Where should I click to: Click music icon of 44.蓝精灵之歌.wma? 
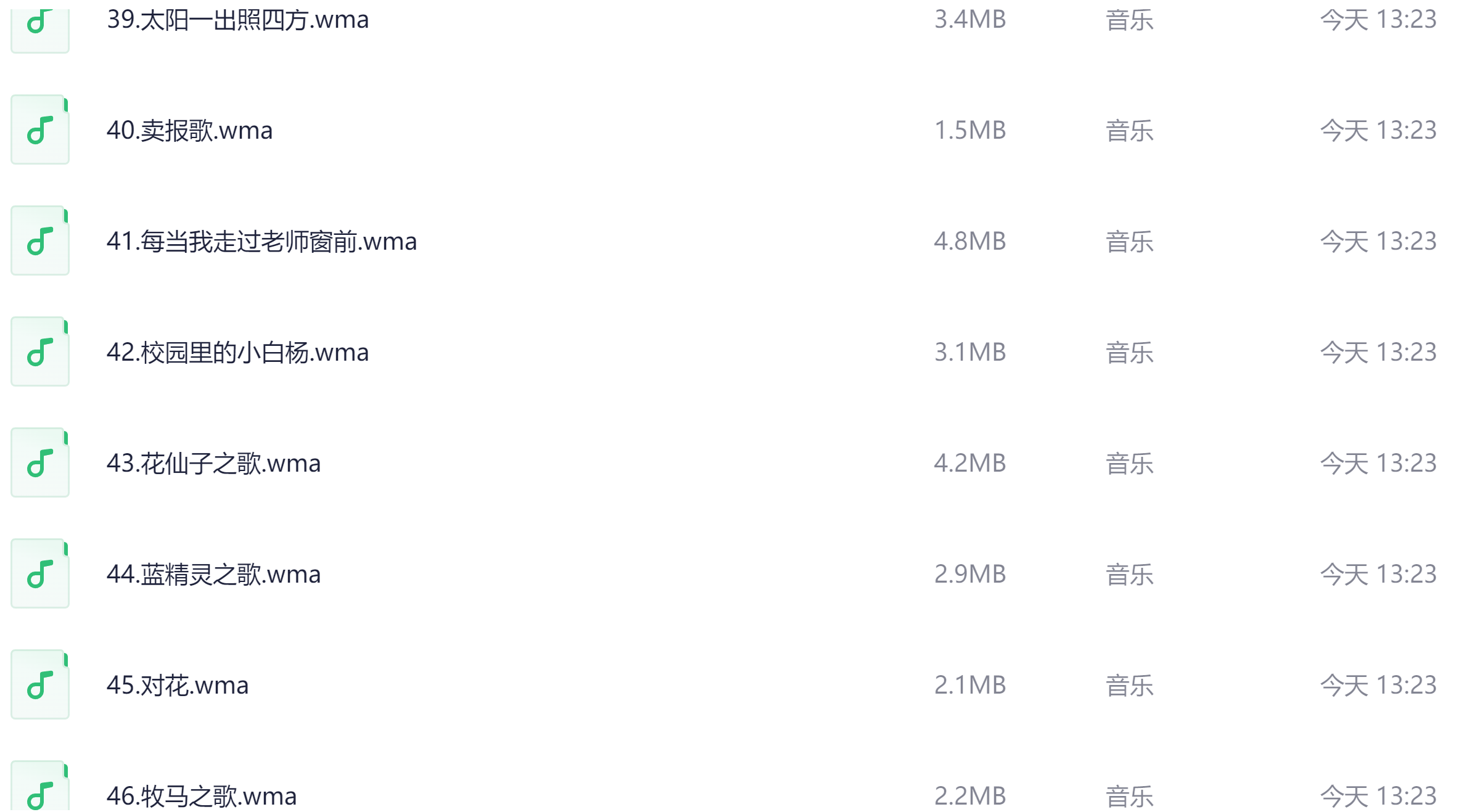(39, 574)
